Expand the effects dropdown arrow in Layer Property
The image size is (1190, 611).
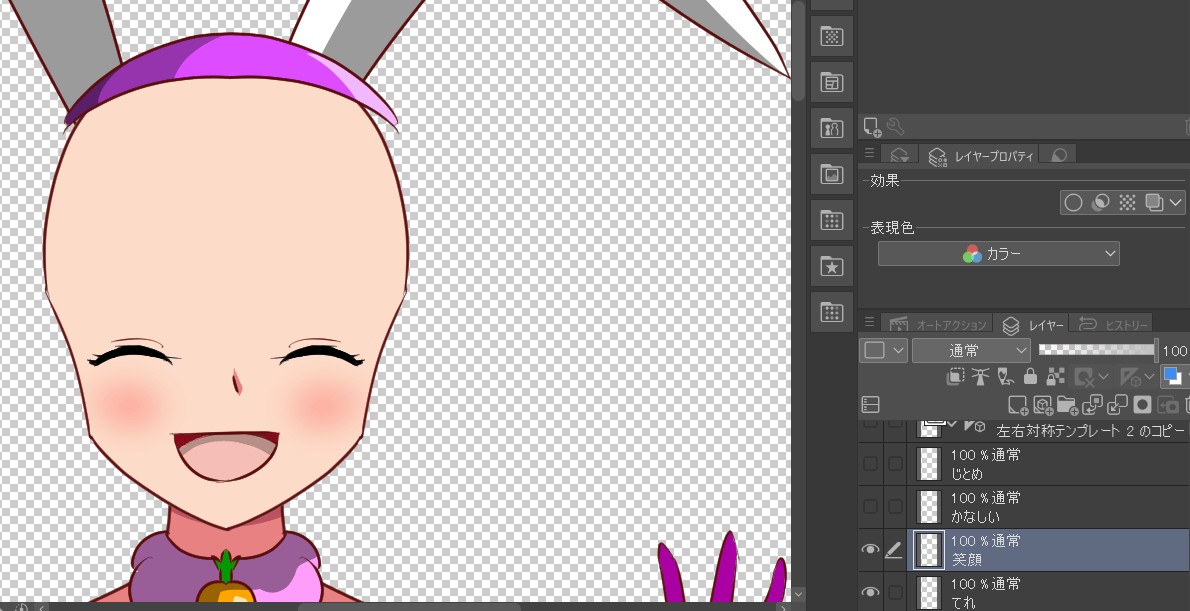click(x=1173, y=202)
